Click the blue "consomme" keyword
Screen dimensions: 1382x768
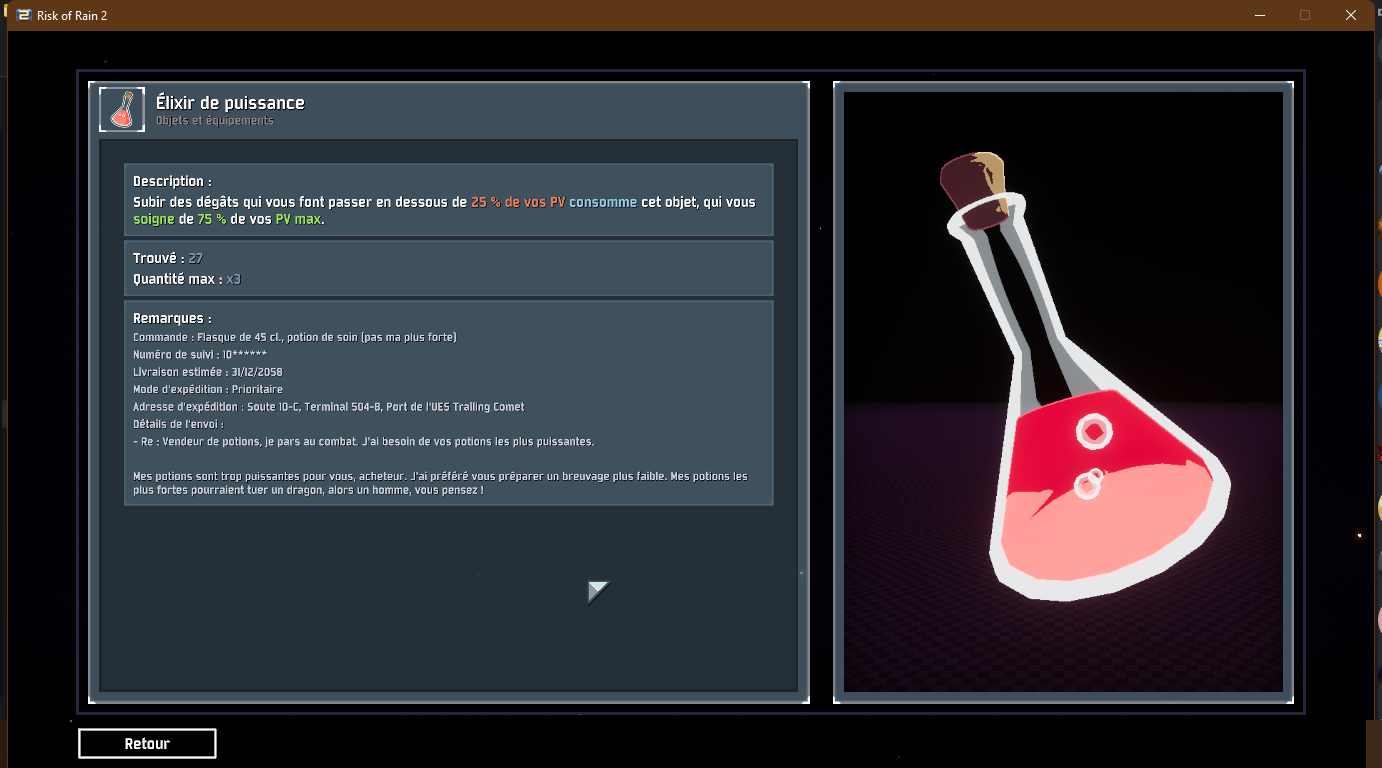pyautogui.click(x=603, y=202)
